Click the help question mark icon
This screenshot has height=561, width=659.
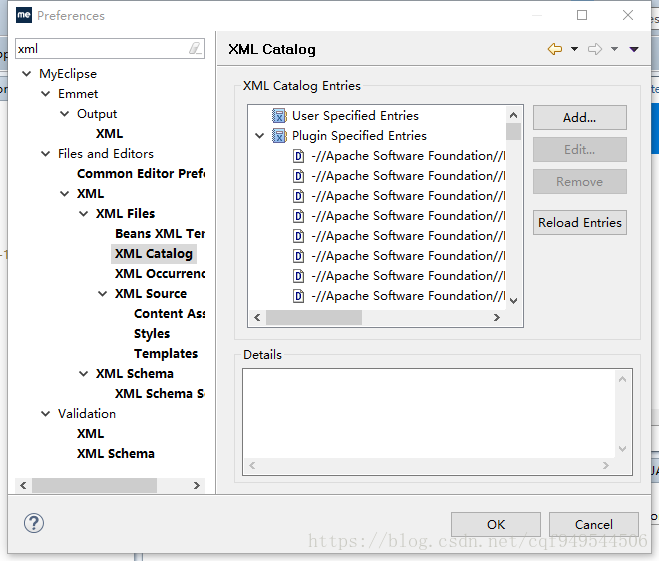[x=34, y=523]
